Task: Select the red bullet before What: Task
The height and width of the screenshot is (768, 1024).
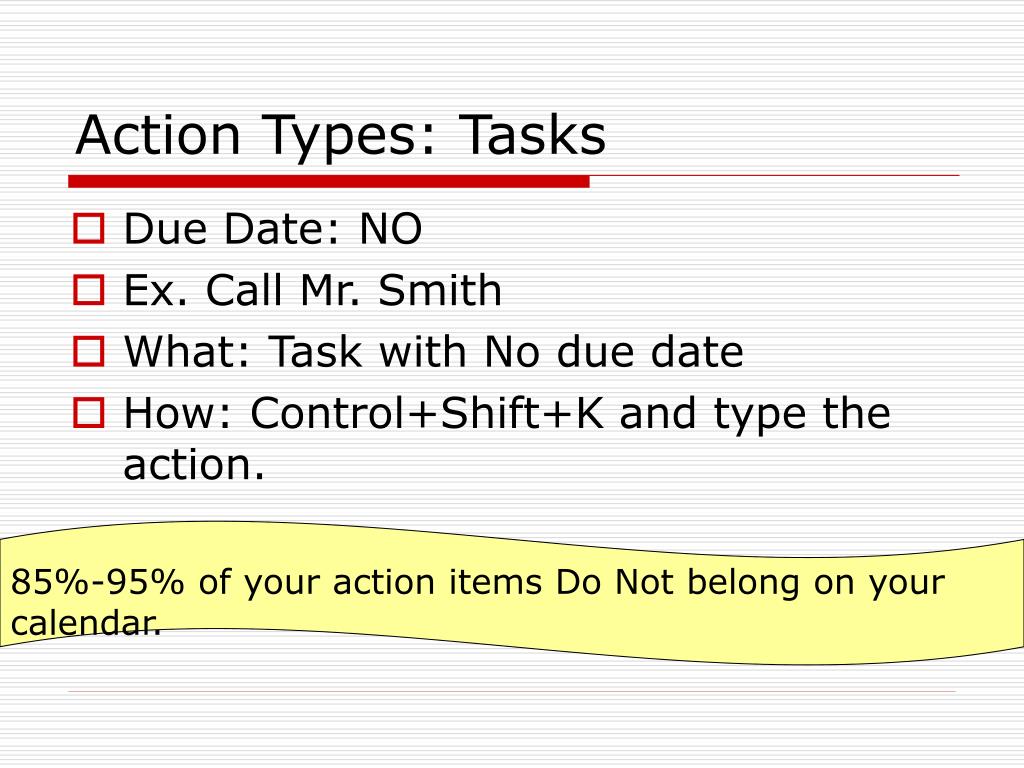Action: (x=89, y=351)
